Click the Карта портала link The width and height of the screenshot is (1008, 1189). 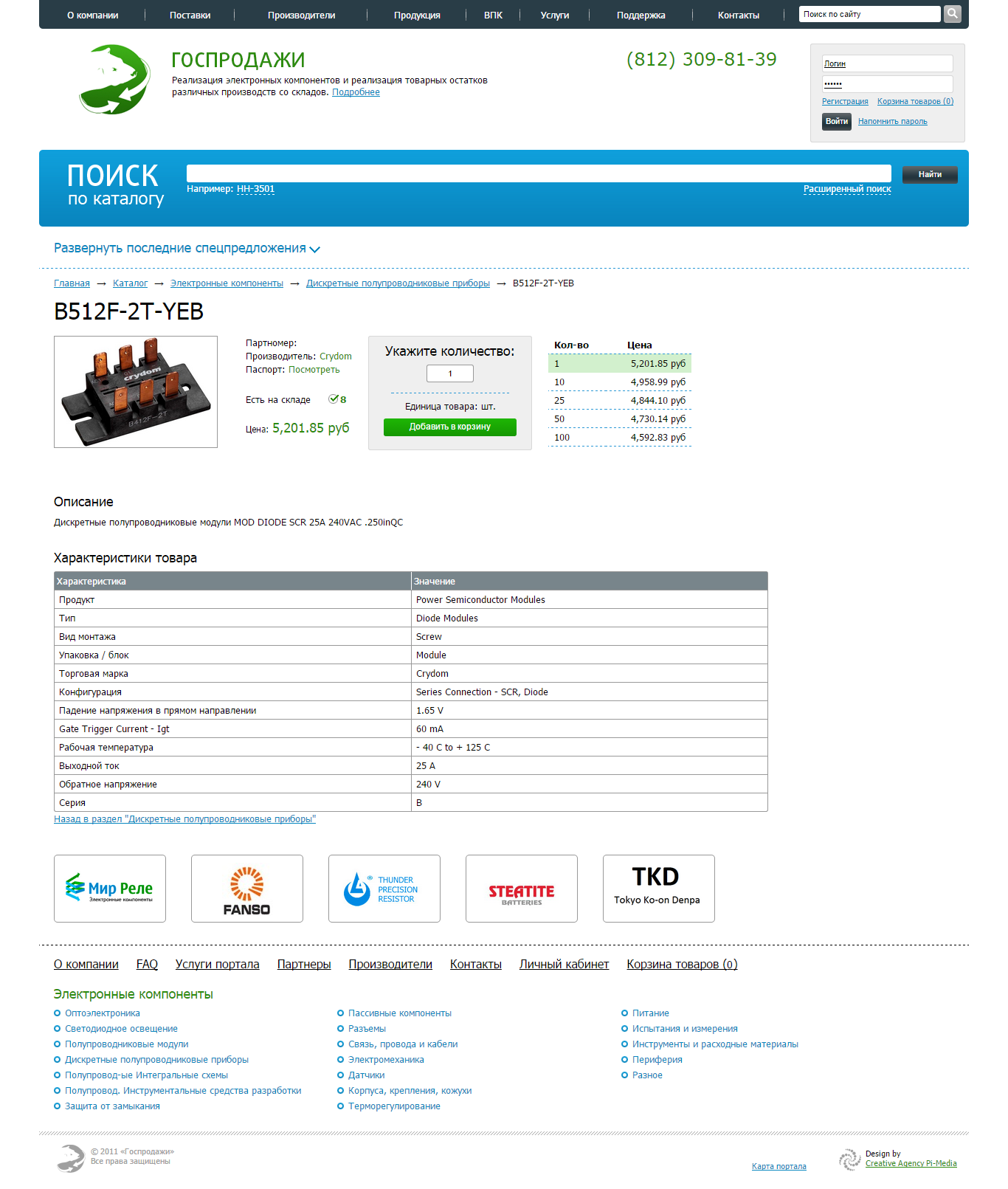click(779, 1167)
